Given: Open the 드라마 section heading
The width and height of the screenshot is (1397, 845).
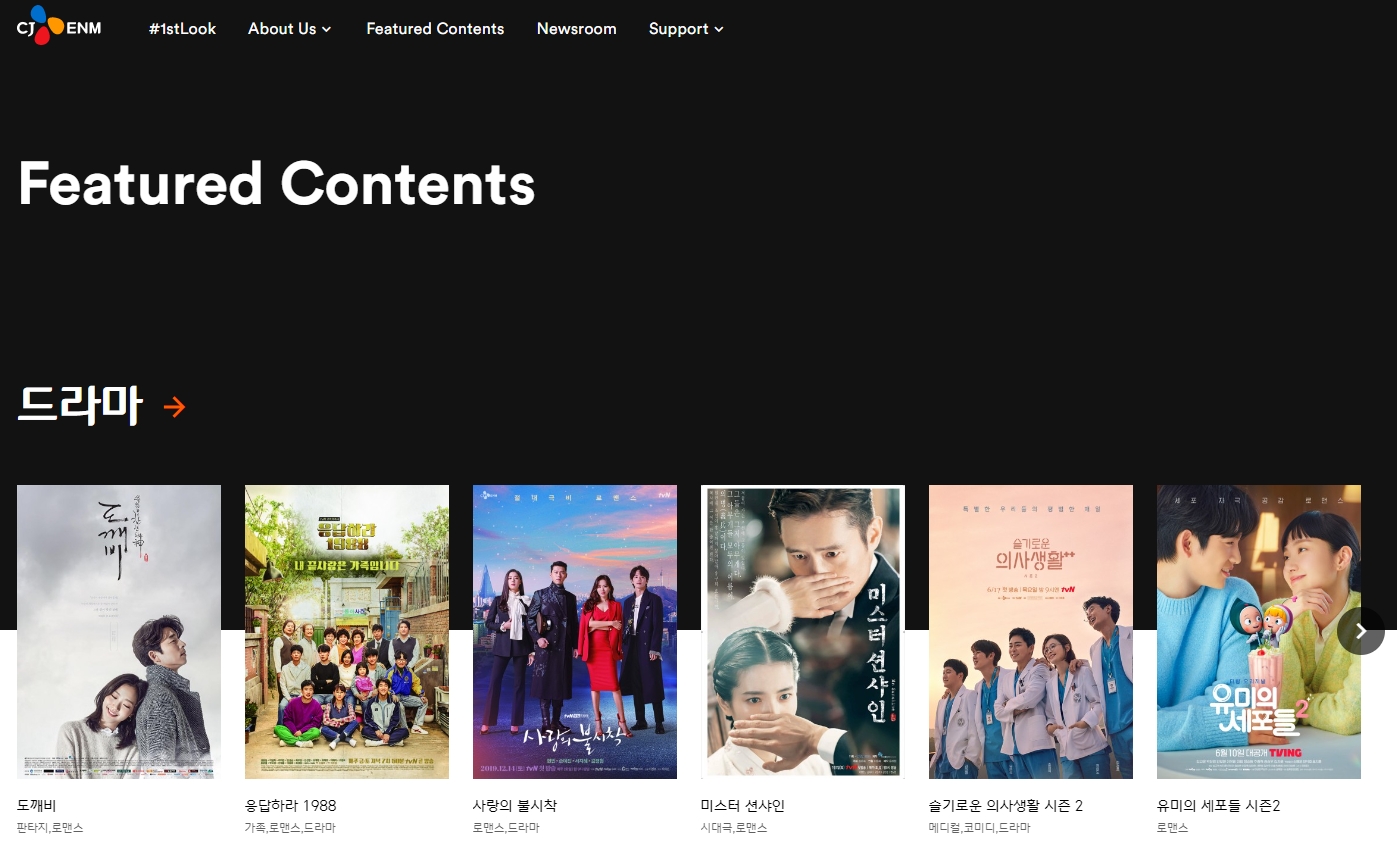Looking at the screenshot, I should [80, 405].
